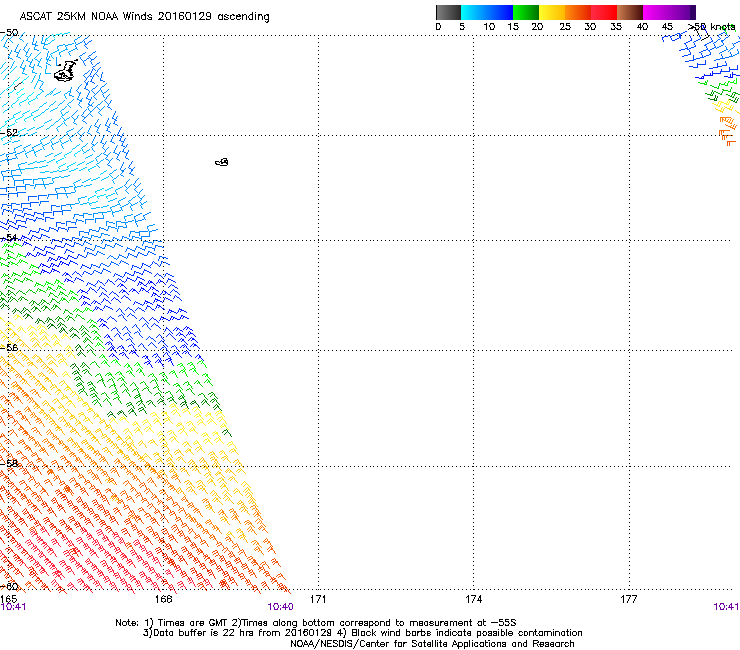The image size is (740, 650).
Task: Click the -50 latitude label
Action: pos(9,33)
